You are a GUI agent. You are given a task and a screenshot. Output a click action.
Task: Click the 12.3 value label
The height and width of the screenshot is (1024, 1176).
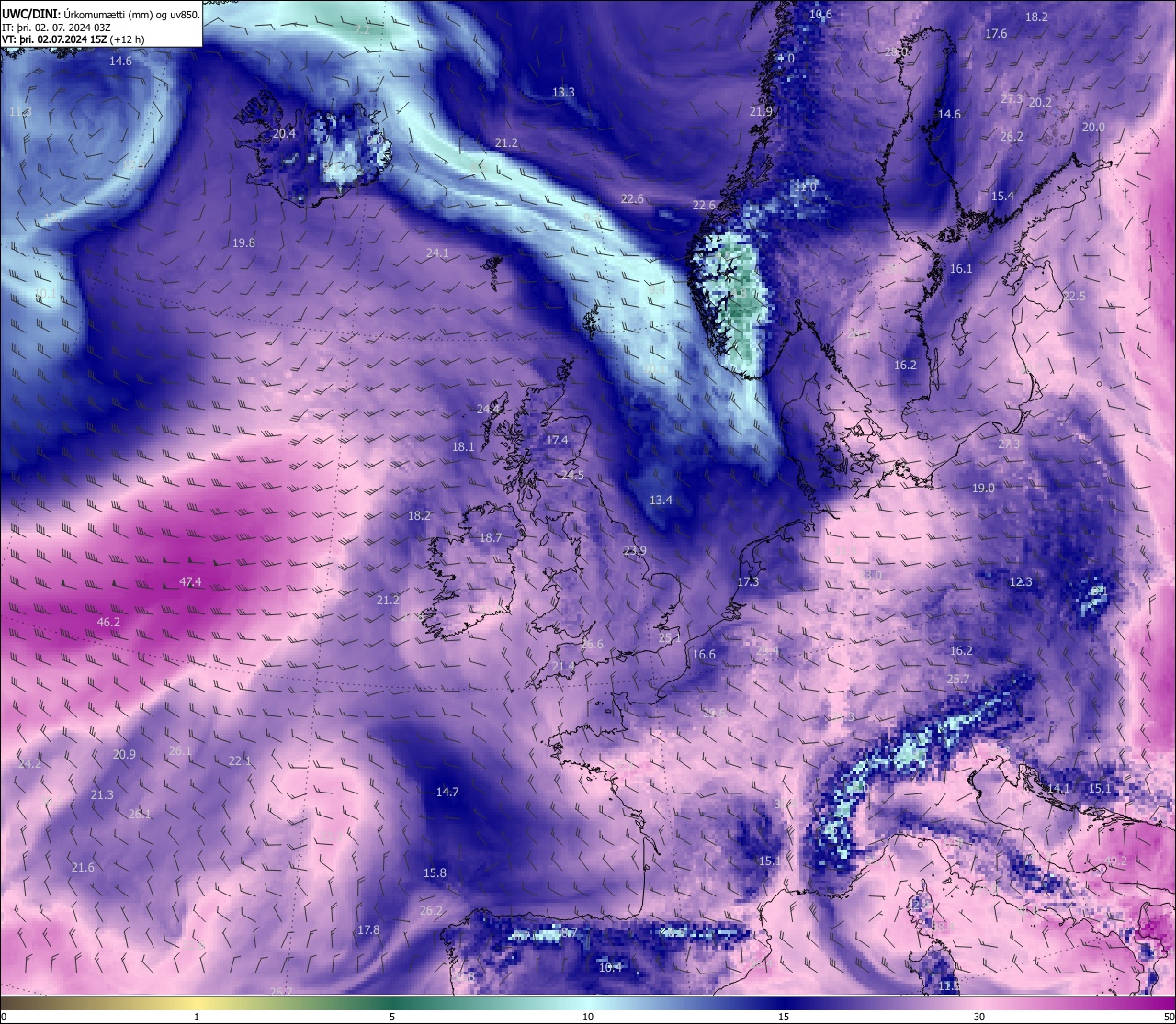(x=1021, y=582)
